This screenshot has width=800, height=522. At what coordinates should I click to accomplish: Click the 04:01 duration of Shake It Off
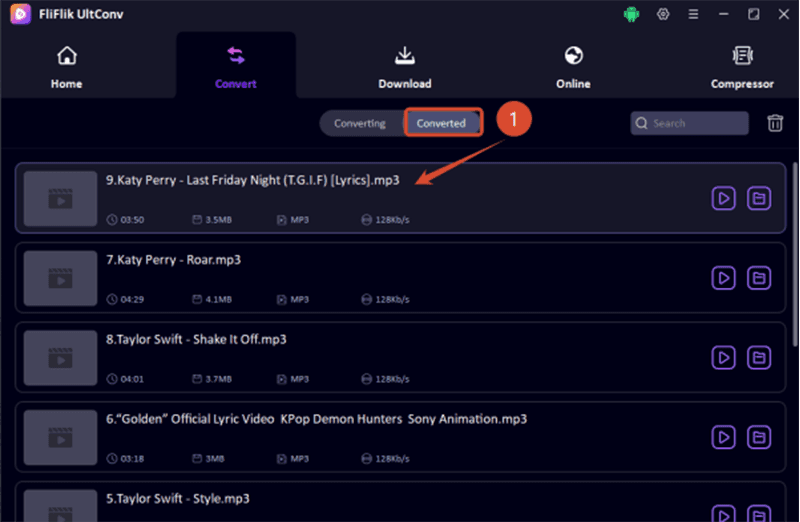coord(132,379)
